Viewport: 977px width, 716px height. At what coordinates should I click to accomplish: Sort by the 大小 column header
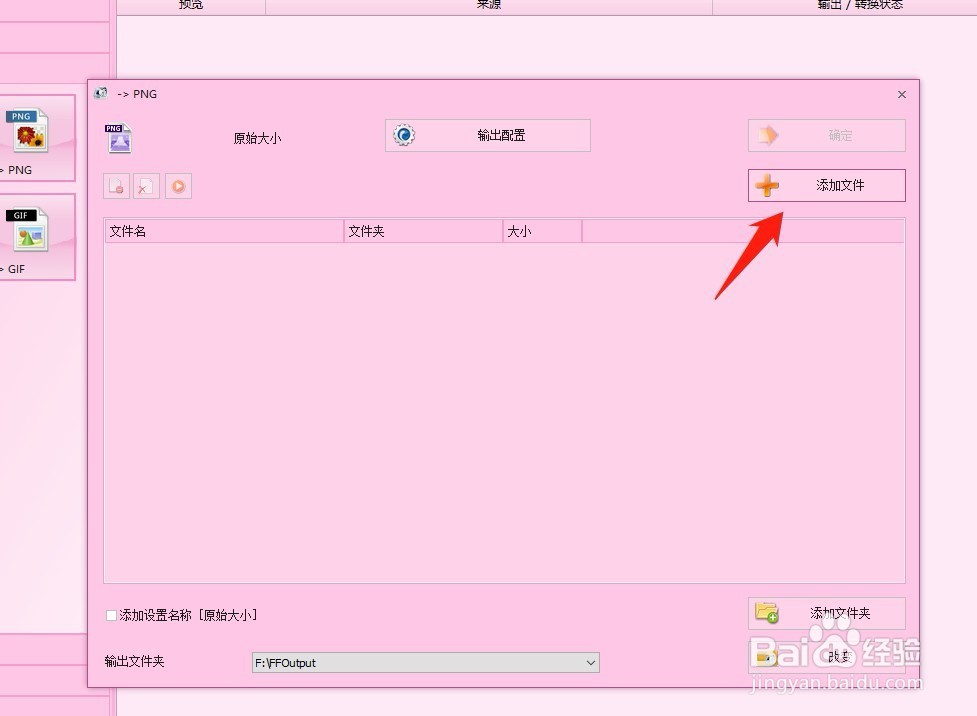coord(542,231)
